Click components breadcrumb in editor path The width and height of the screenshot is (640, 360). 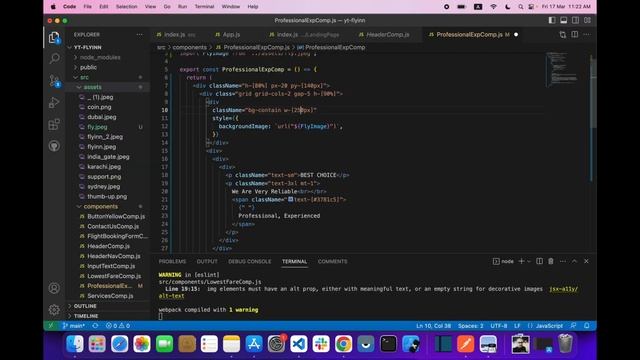(x=189, y=47)
